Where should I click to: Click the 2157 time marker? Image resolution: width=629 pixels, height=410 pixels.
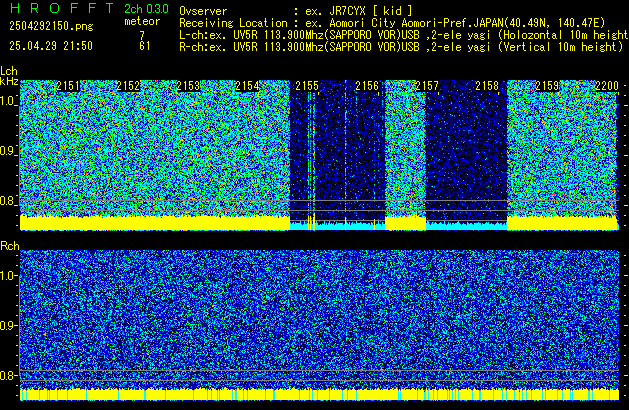tap(427, 86)
